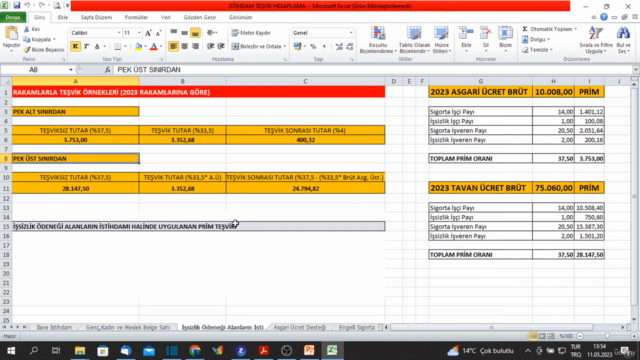Open the Genel number format dropdown
This screenshot has width=640, height=360.
coord(351,33)
